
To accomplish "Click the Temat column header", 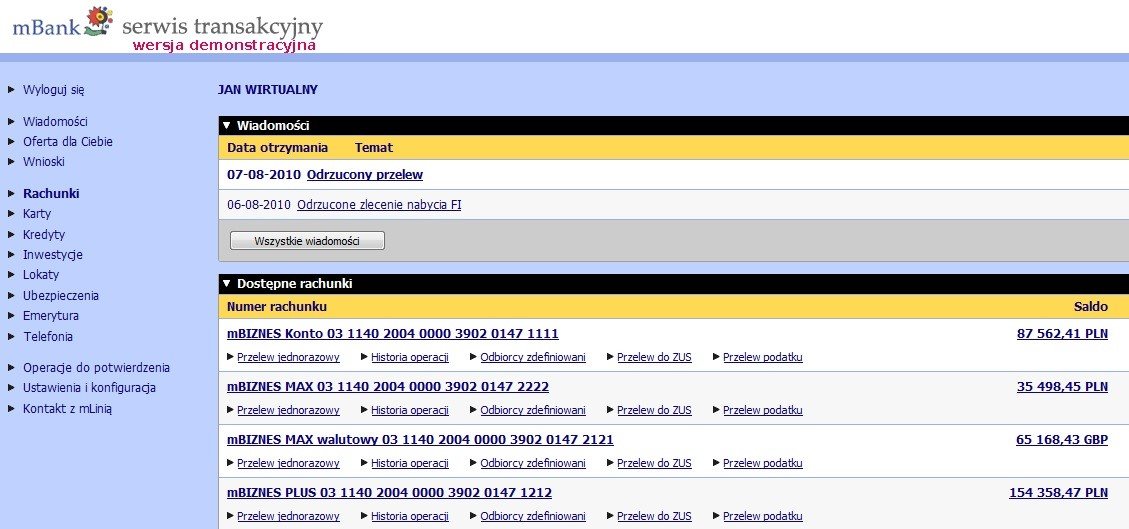I will point(374,148).
